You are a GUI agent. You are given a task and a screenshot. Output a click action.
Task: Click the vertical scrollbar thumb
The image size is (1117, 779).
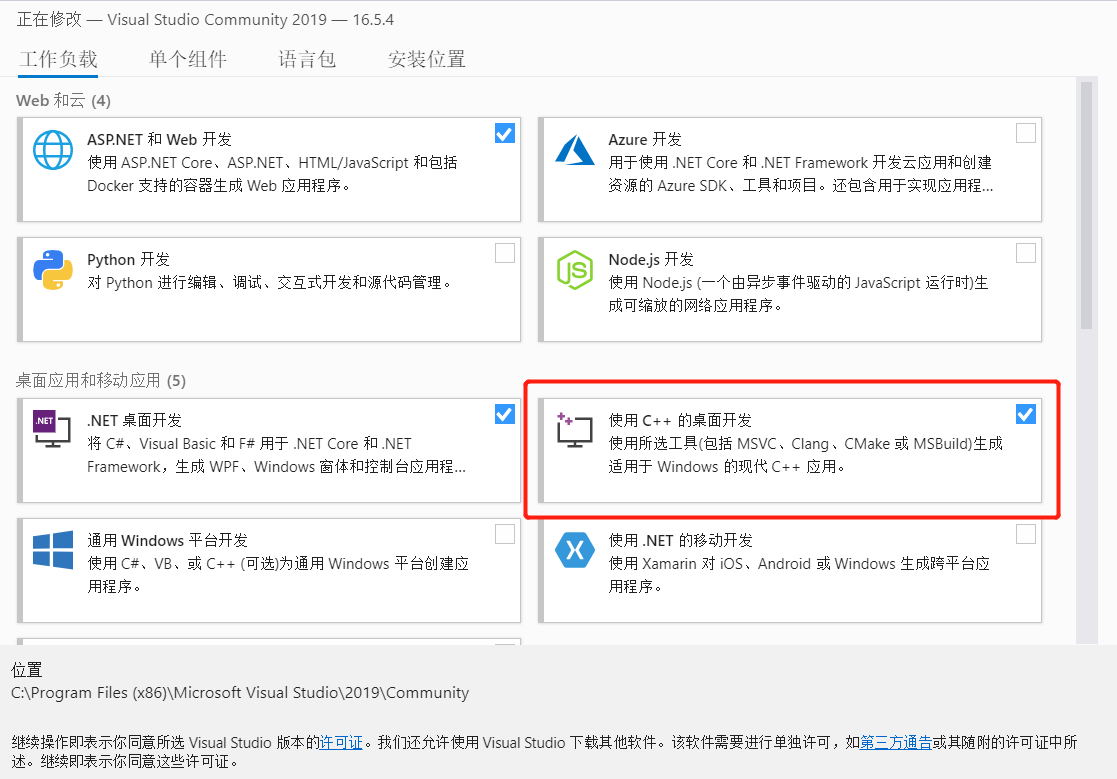1086,205
